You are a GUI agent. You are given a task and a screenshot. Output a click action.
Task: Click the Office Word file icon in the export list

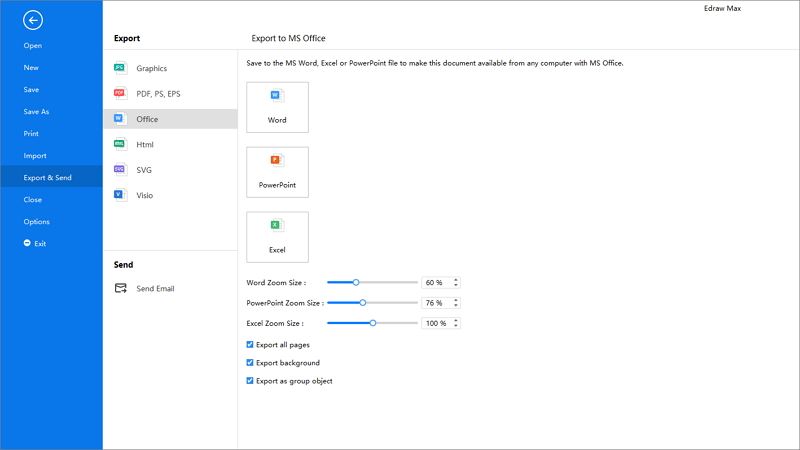pos(120,119)
